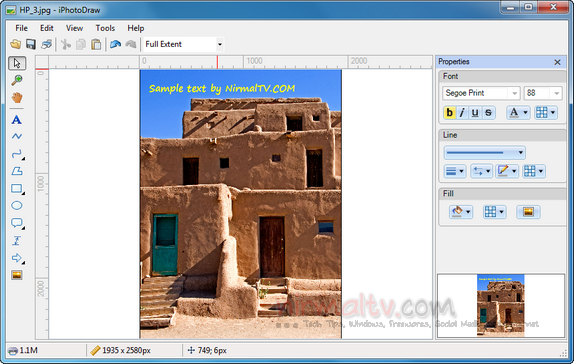Toggle italic formatting button
The width and height of the screenshot is (574, 364).
coord(462,113)
